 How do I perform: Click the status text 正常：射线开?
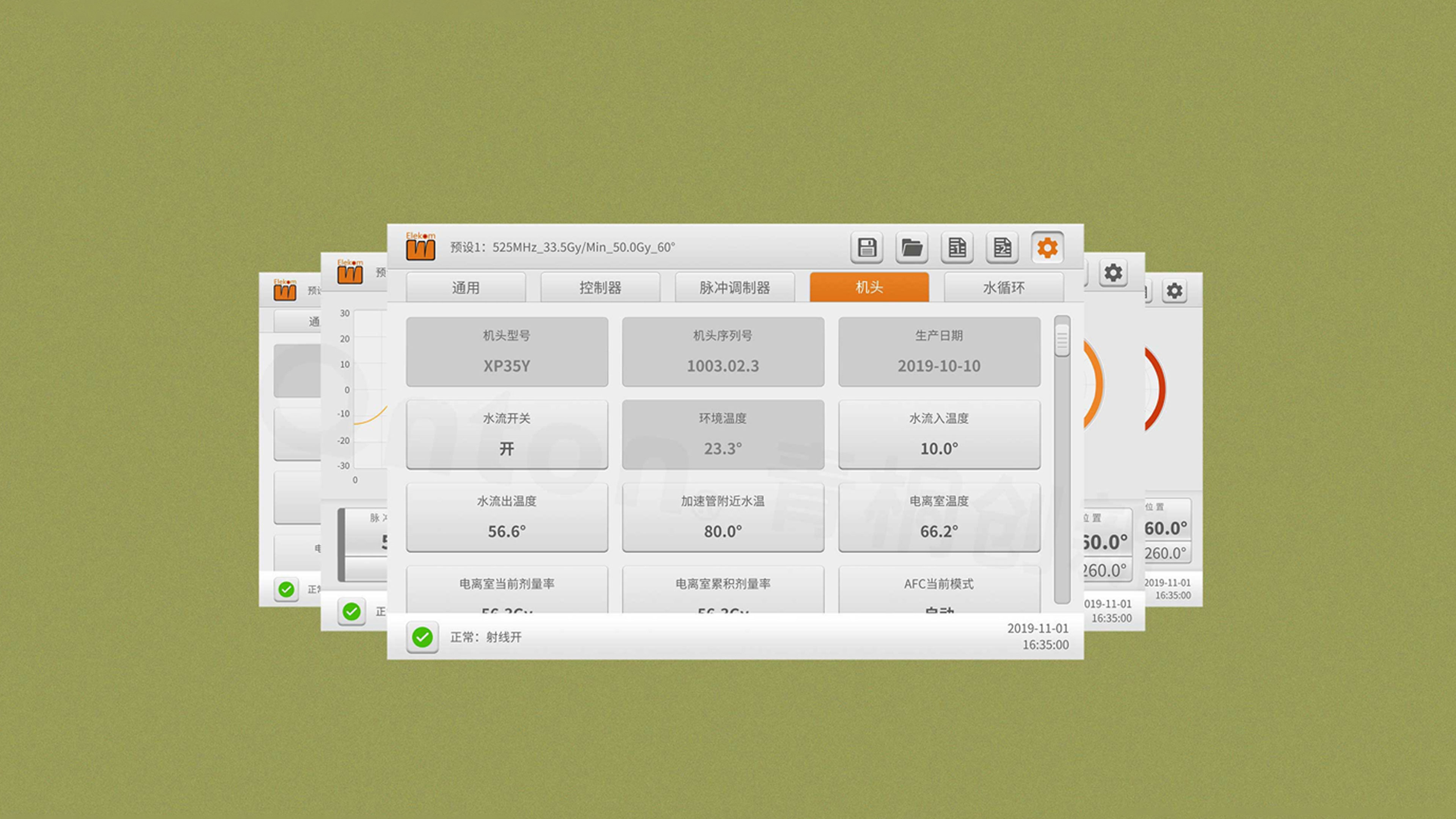485,637
